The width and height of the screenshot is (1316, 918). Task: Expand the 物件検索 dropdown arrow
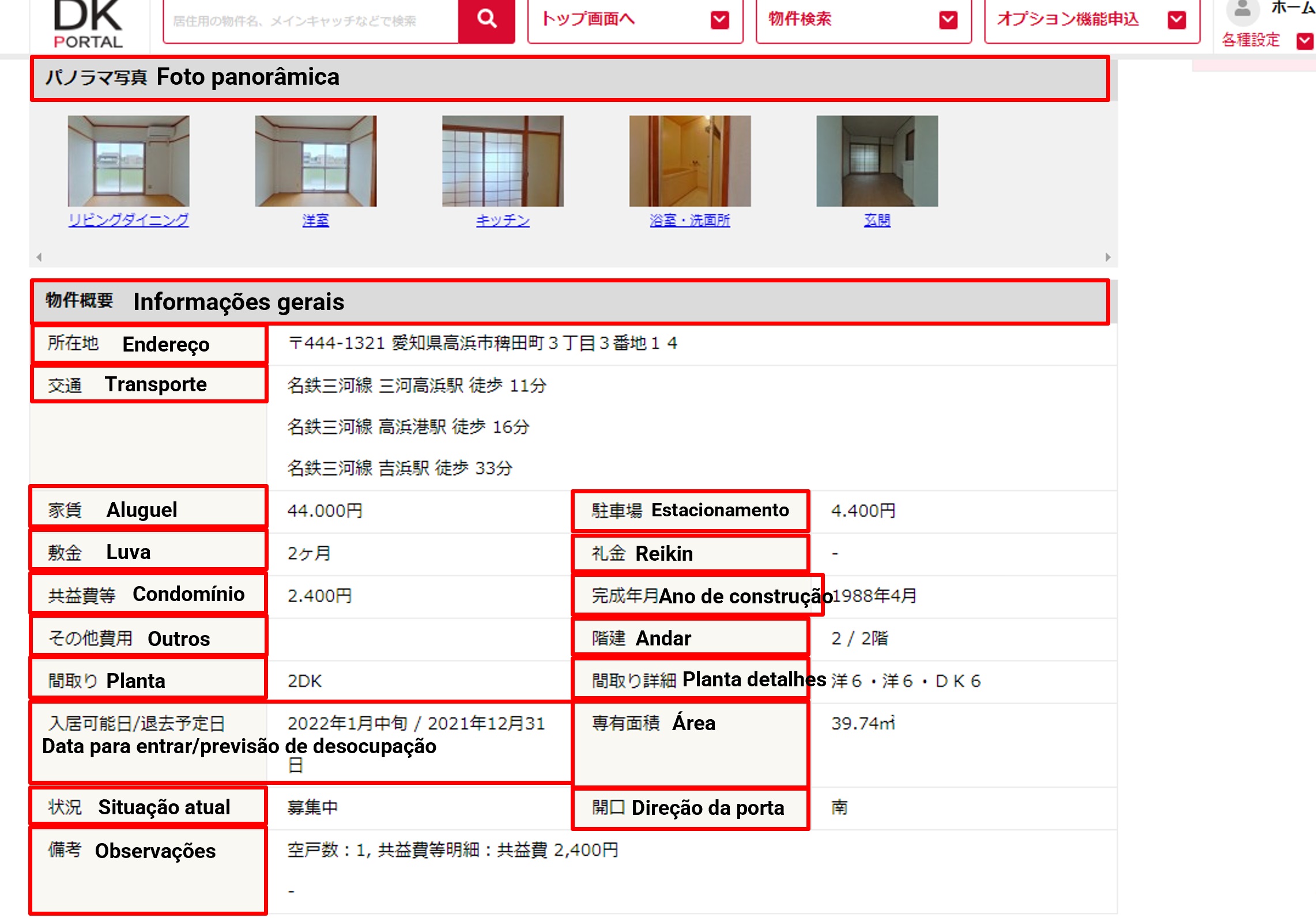pos(948,20)
